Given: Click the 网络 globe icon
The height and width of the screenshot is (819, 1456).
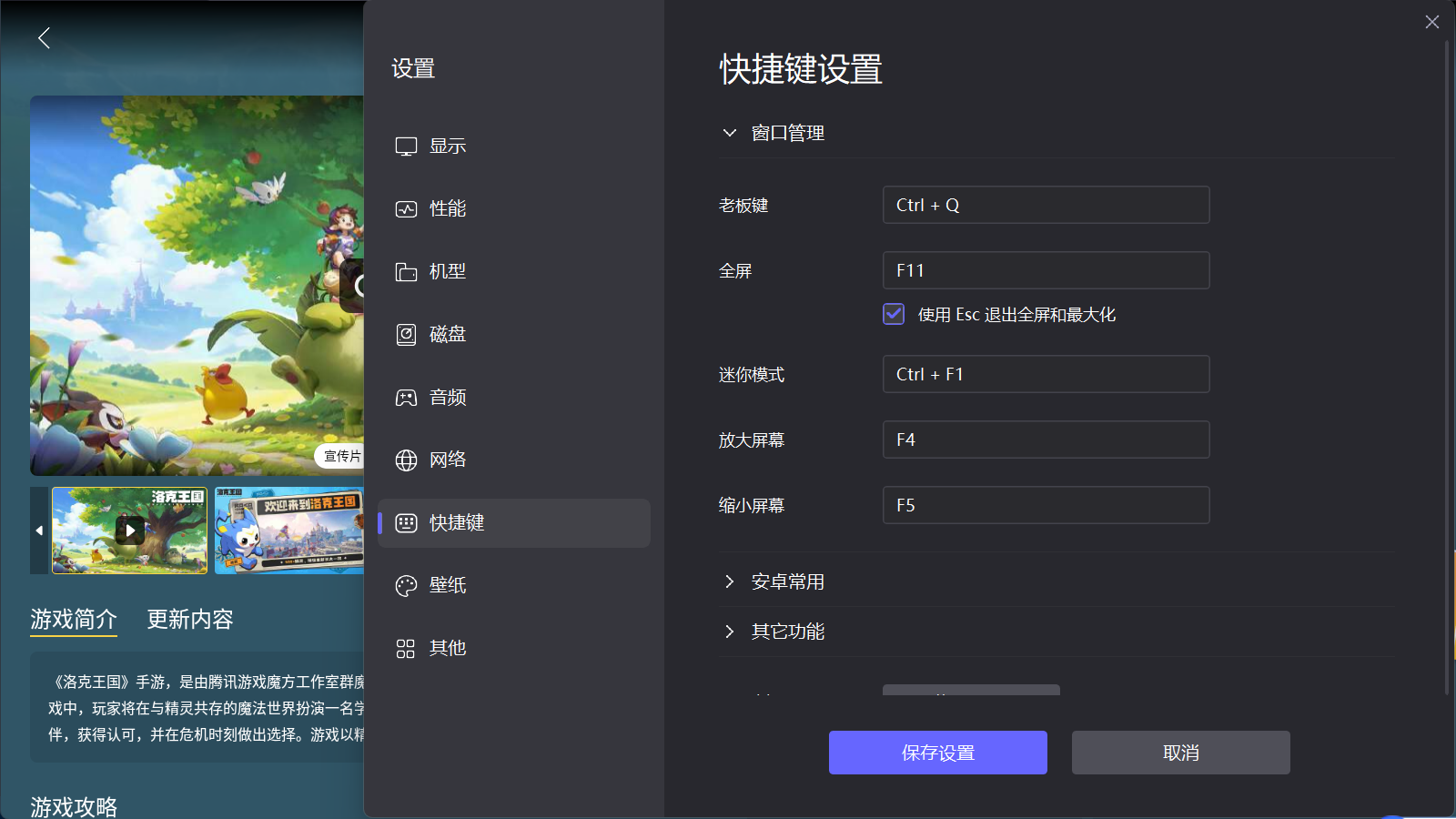Looking at the screenshot, I should tap(406, 460).
